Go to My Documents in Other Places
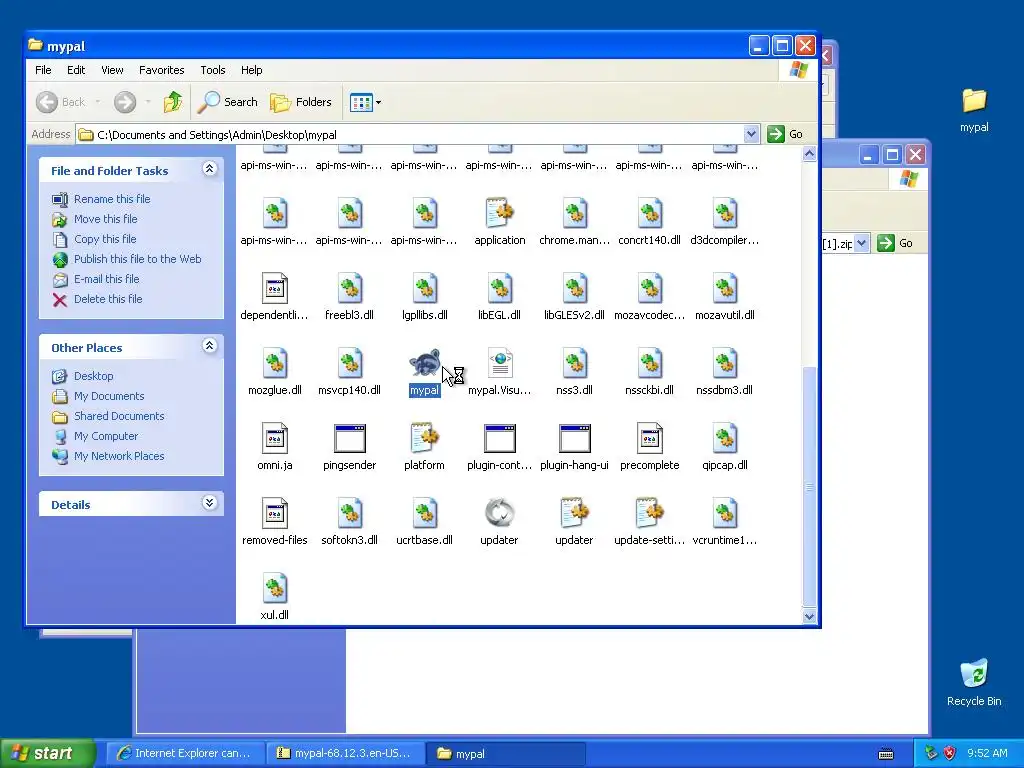The height and width of the screenshot is (768, 1024). (x=108, y=396)
